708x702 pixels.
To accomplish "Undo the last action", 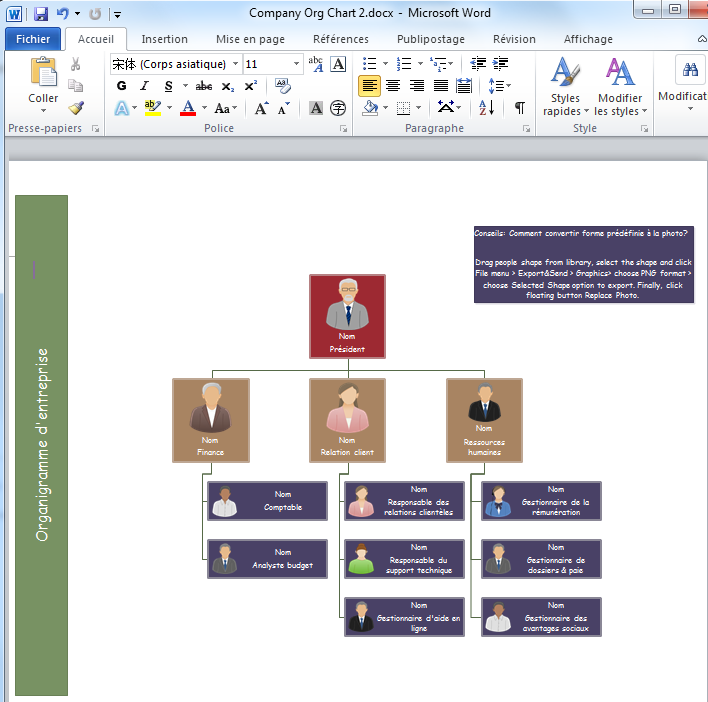I will coord(62,14).
